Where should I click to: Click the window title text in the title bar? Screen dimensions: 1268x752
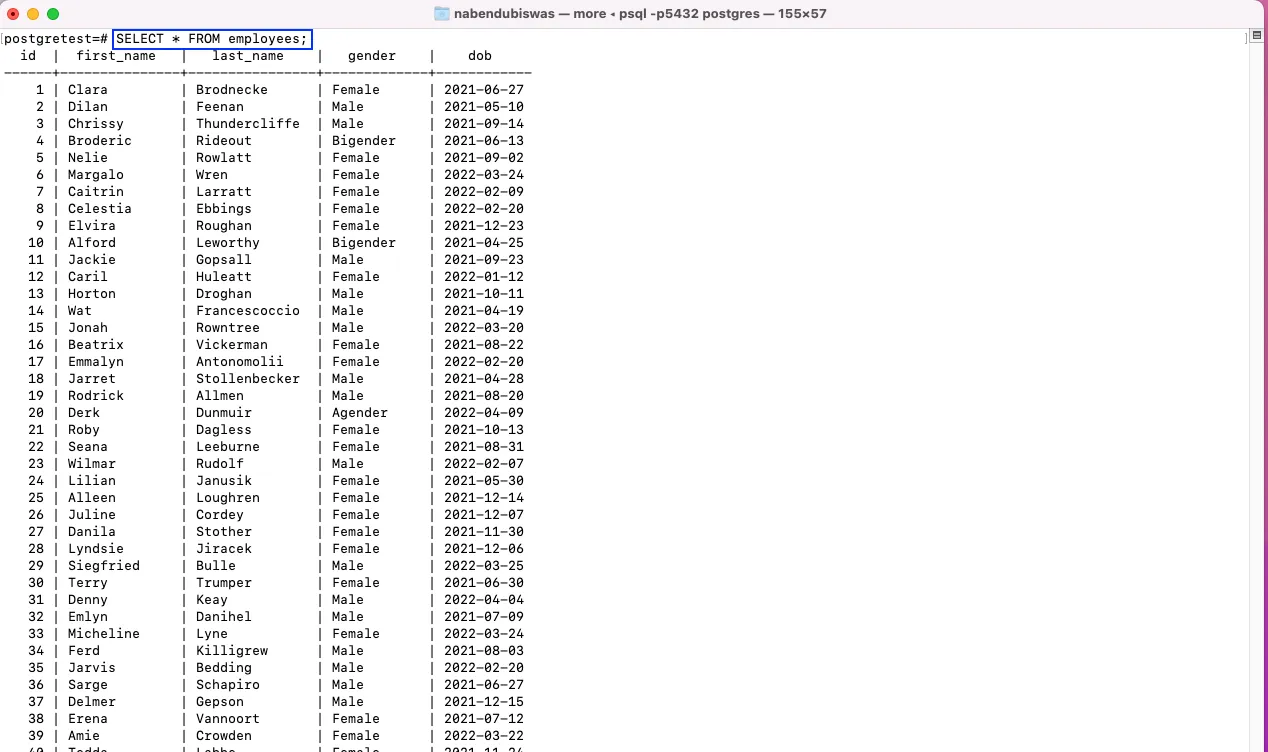pos(640,14)
